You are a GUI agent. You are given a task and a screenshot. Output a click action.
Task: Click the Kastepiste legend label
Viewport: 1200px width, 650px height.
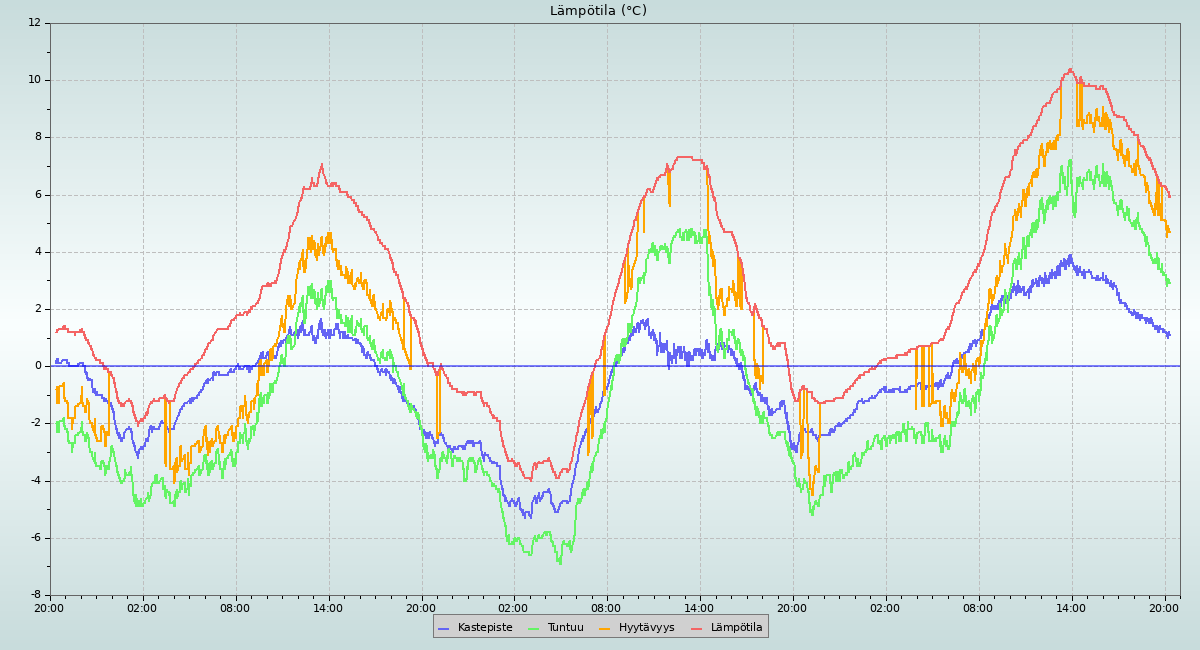[485, 628]
